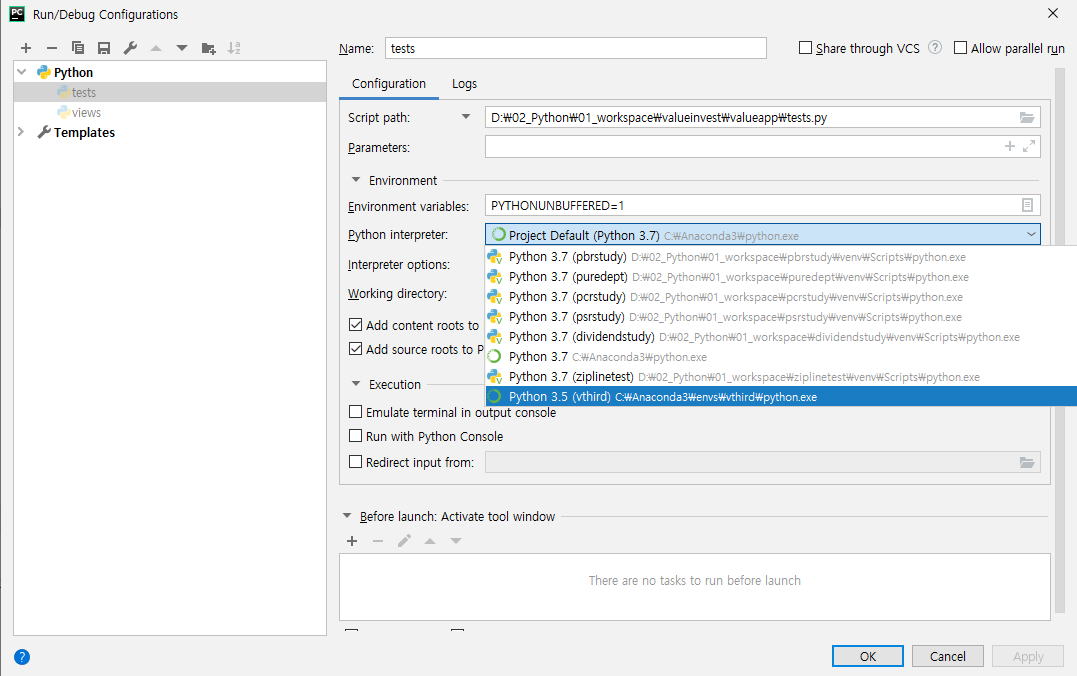Click the OK button
This screenshot has width=1077, height=676.
coord(868,656)
